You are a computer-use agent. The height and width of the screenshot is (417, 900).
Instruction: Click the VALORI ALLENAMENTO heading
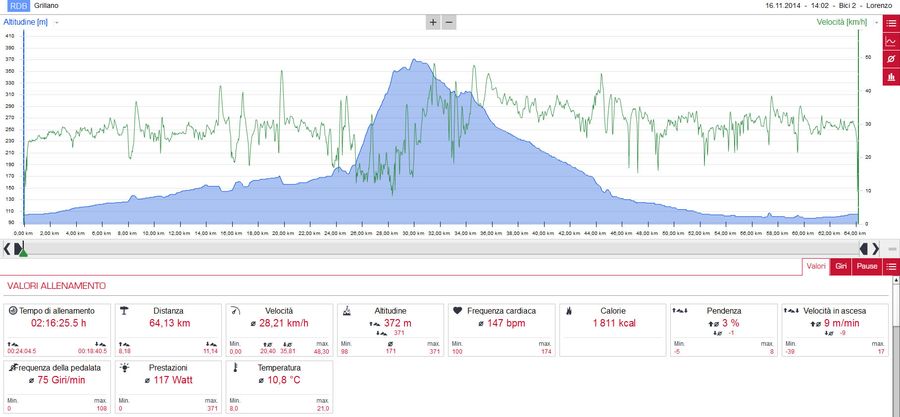click(x=56, y=285)
